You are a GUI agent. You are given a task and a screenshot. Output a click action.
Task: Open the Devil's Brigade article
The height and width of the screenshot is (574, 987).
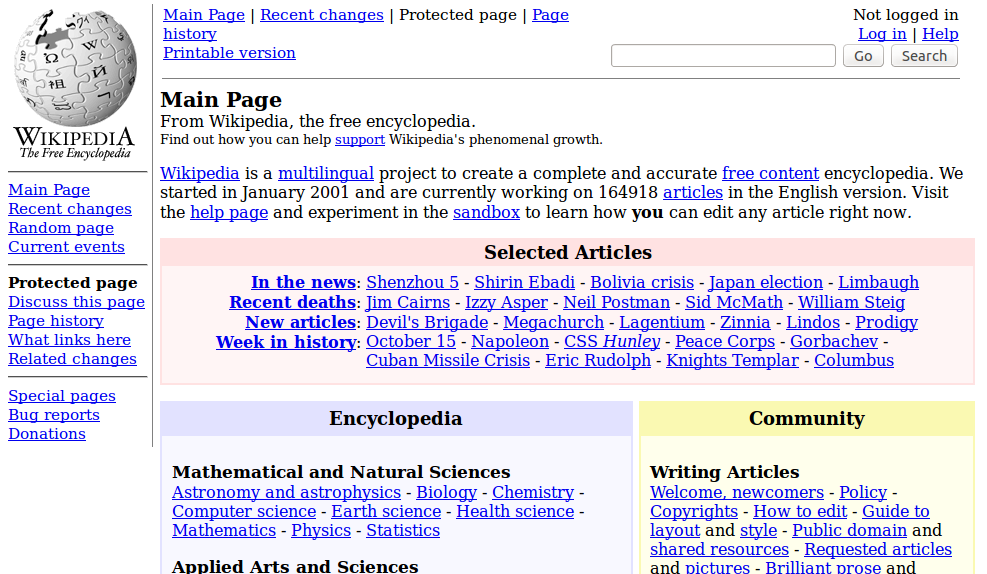(x=427, y=322)
